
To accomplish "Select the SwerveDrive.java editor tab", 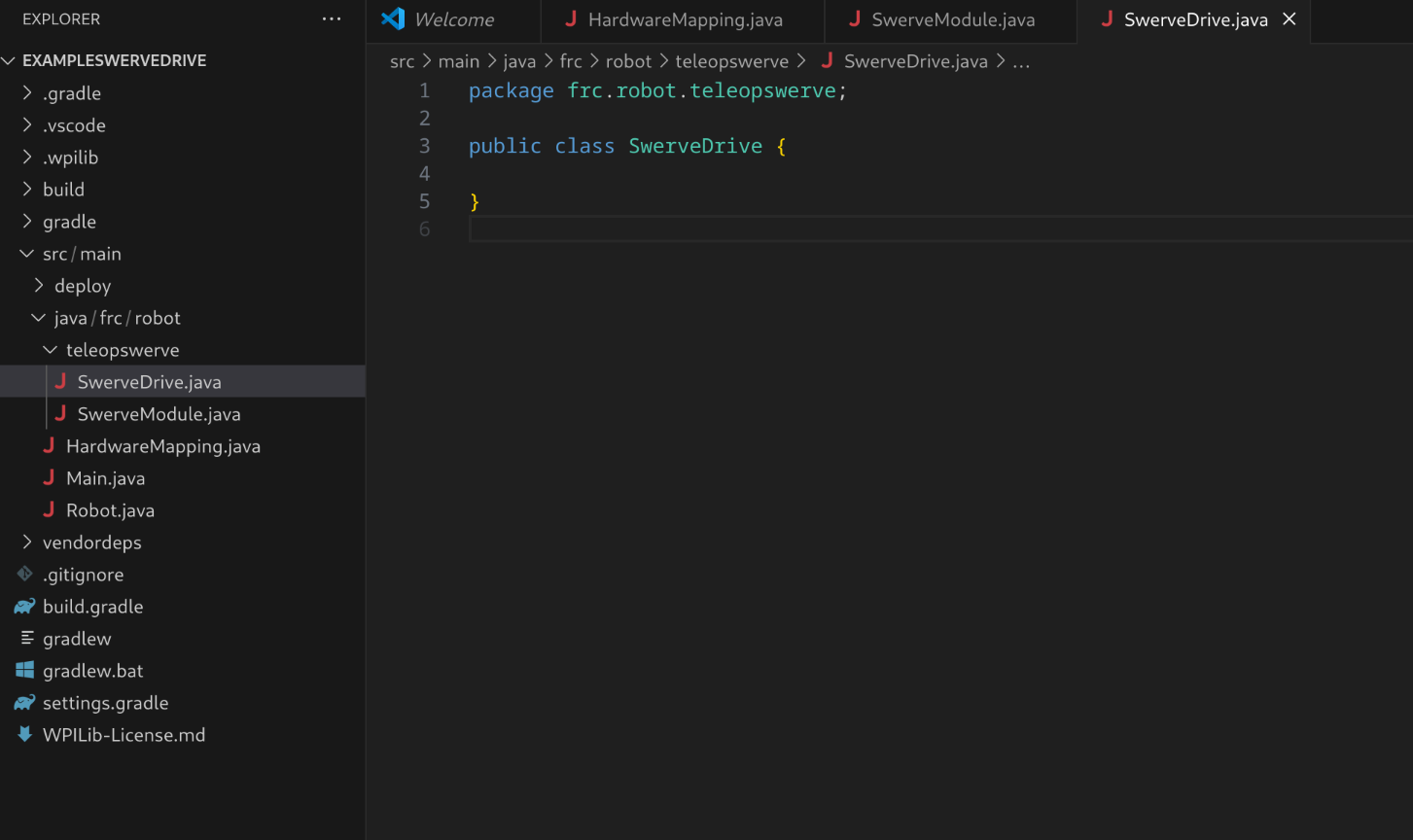I will (1194, 20).
